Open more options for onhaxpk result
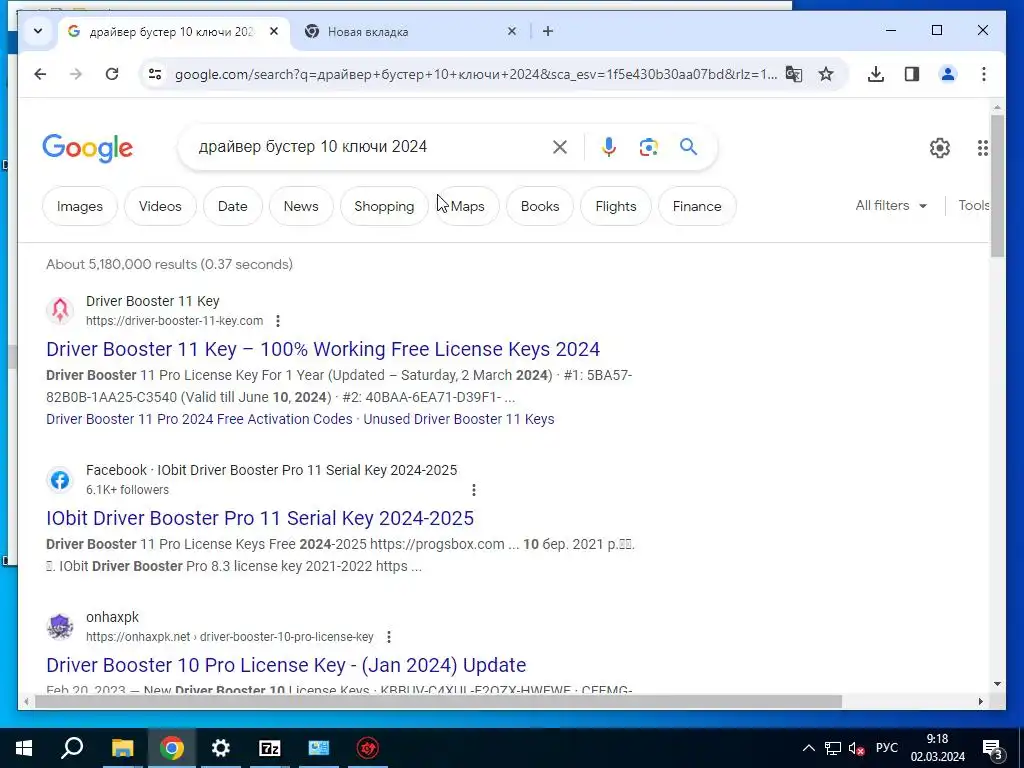 click(389, 637)
